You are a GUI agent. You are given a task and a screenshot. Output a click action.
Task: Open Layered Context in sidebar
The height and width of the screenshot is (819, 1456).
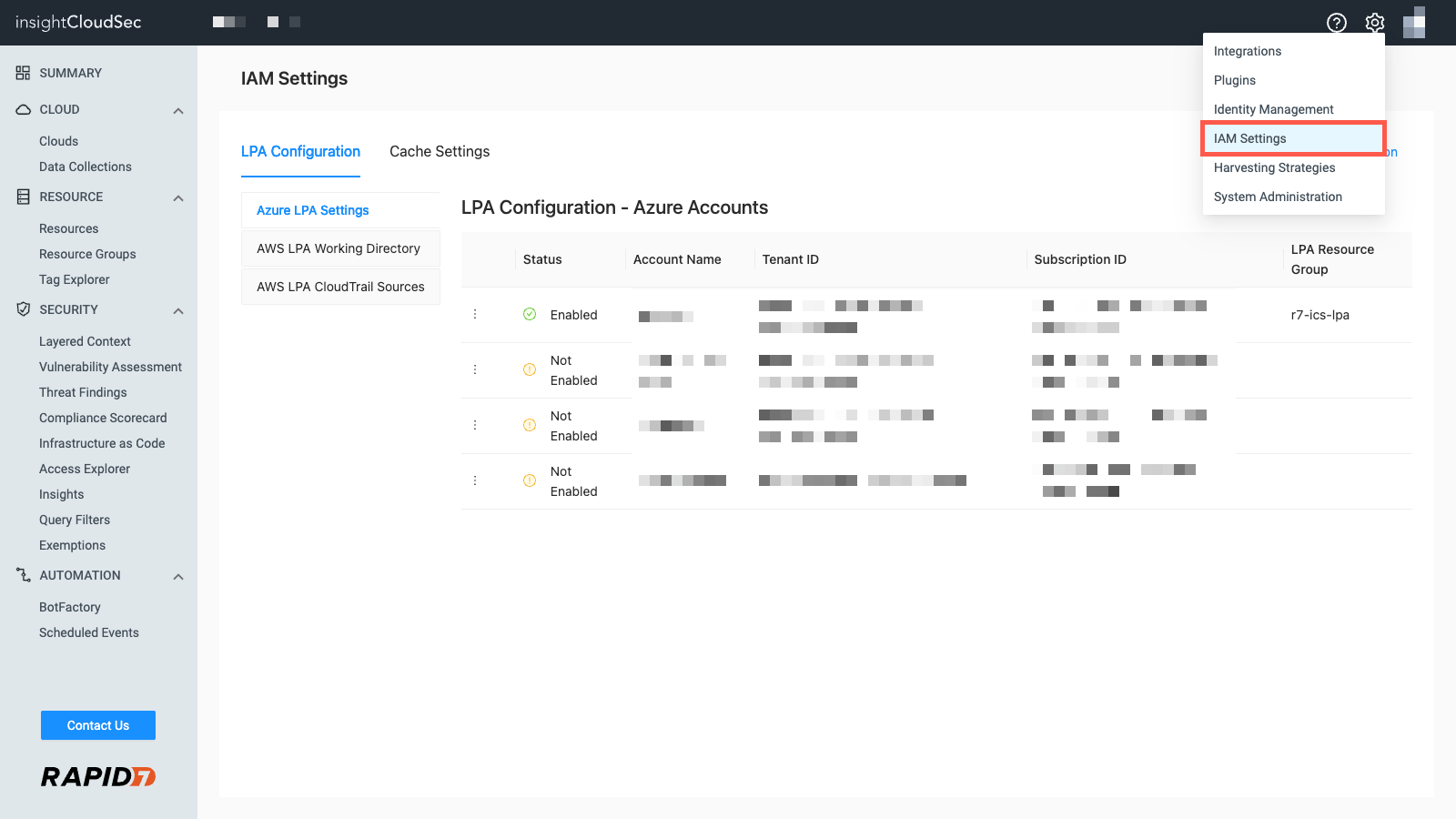(x=85, y=341)
